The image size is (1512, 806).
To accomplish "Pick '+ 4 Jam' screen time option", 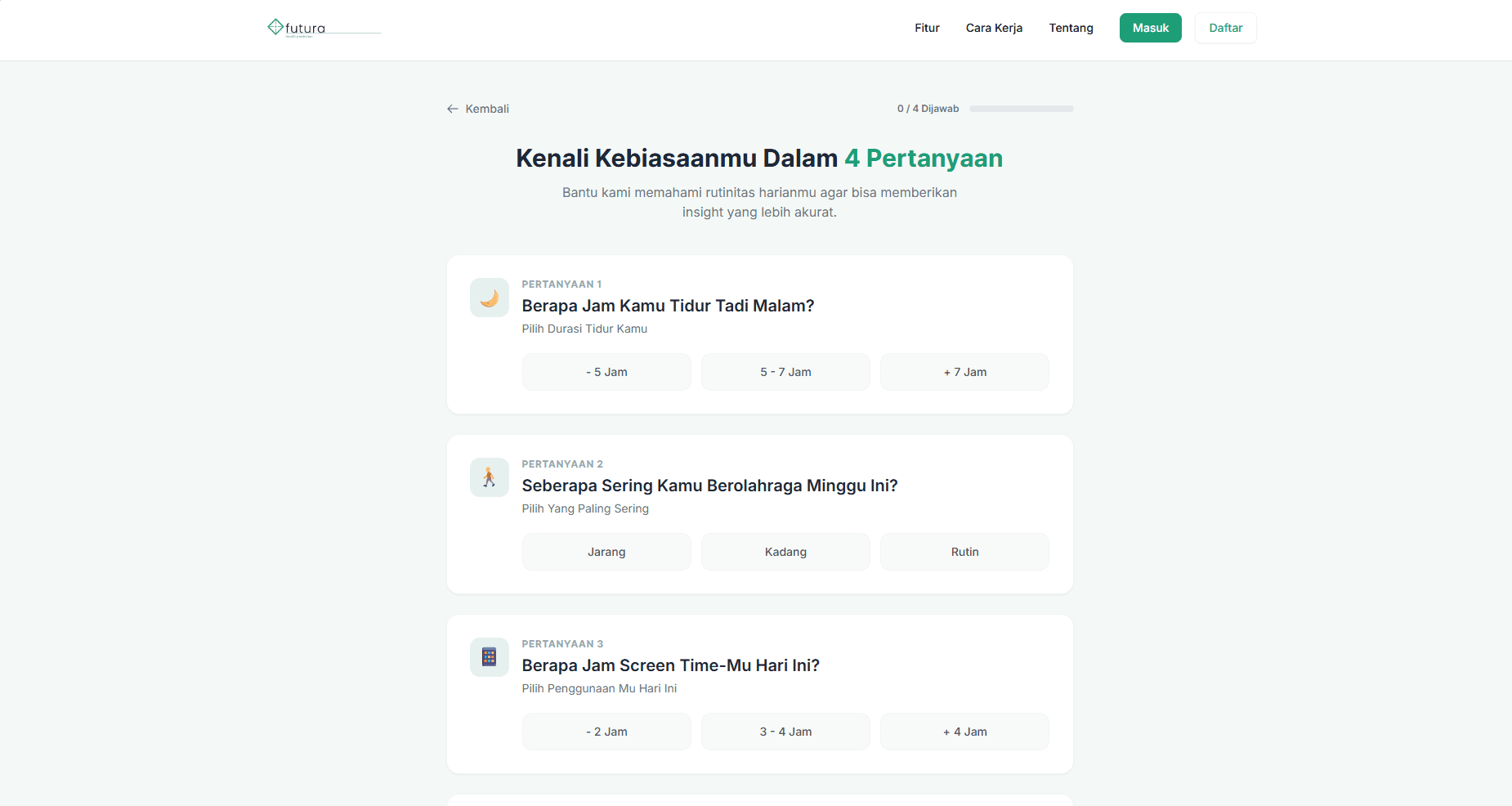I will coord(964,732).
